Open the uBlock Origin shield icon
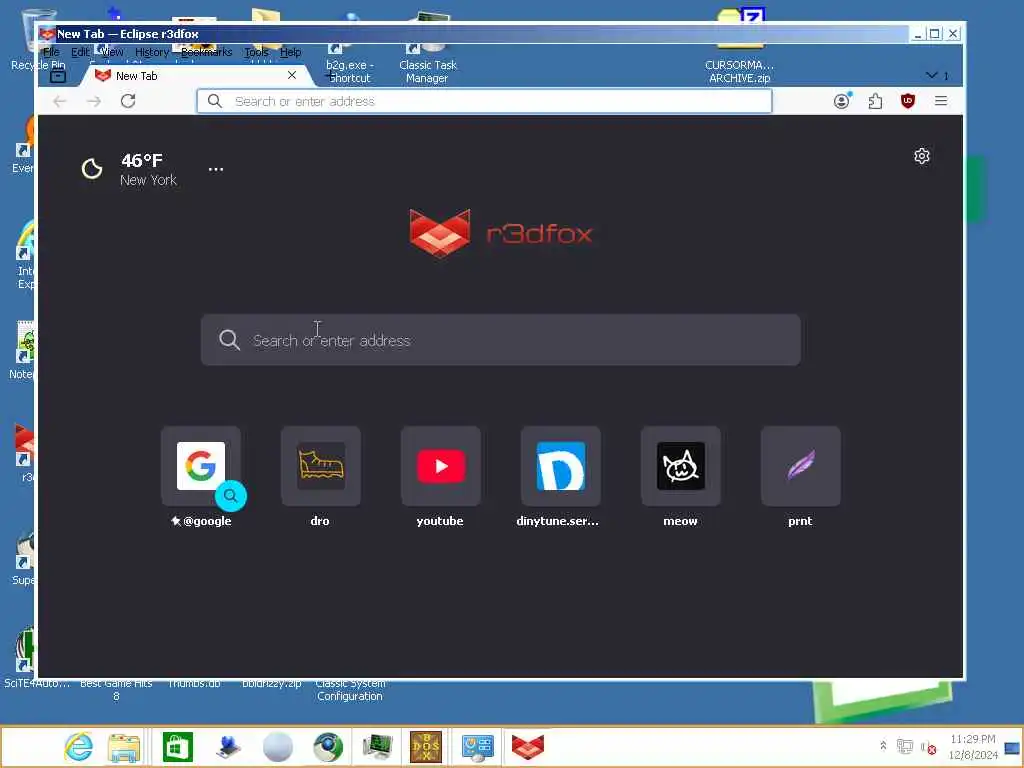This screenshot has width=1024, height=768. click(x=908, y=101)
